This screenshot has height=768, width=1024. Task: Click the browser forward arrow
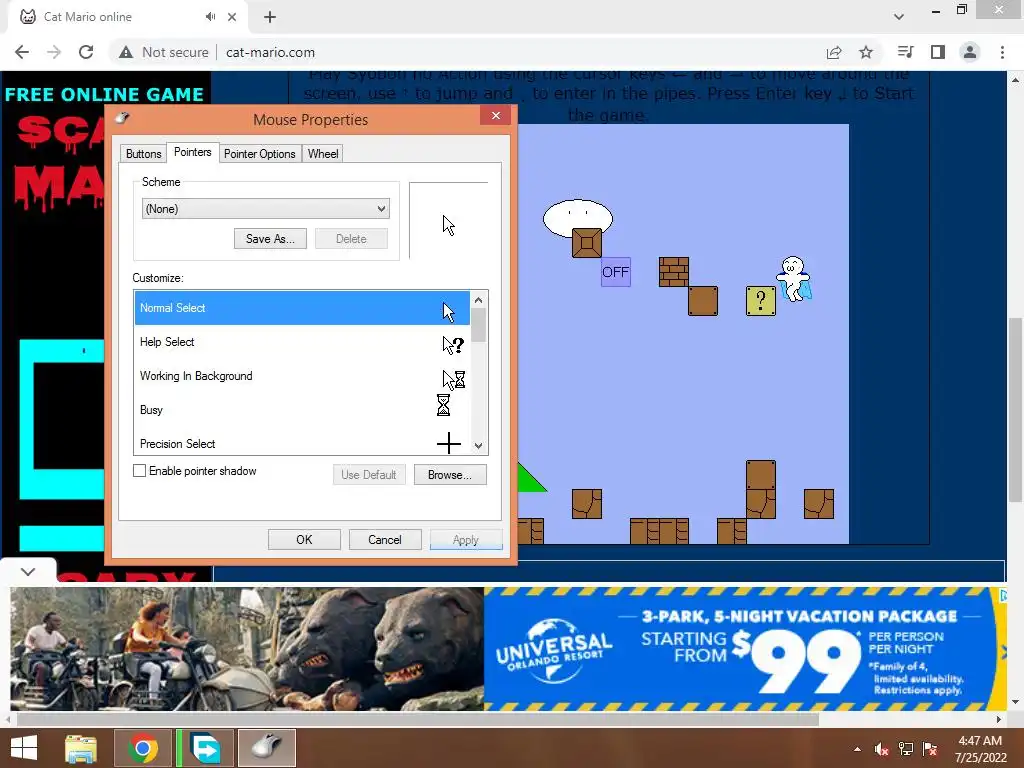tap(54, 52)
